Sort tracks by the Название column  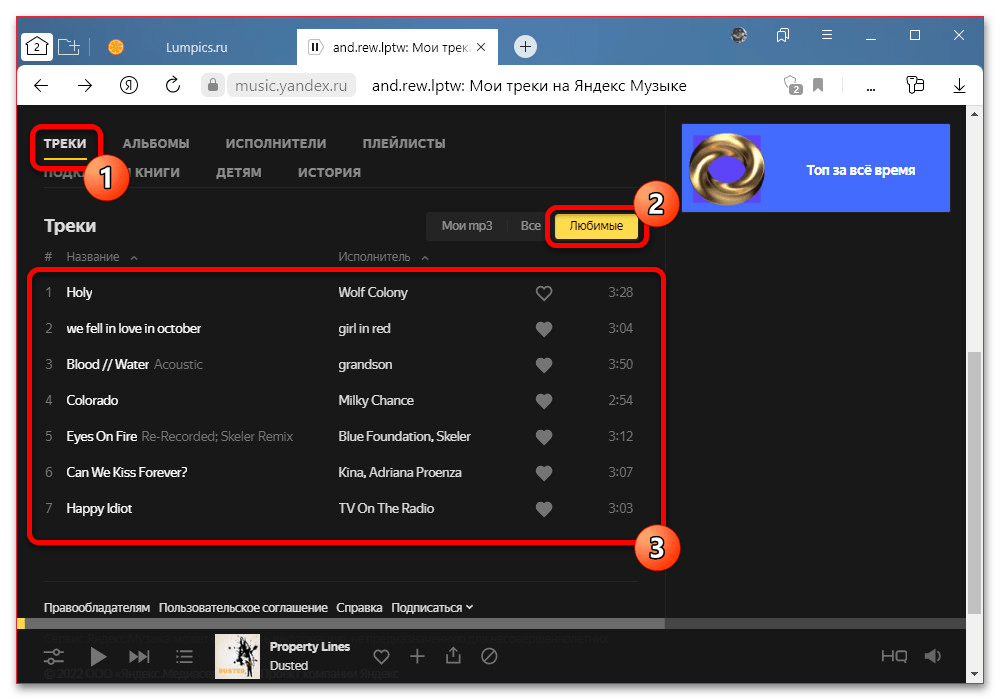(93, 257)
